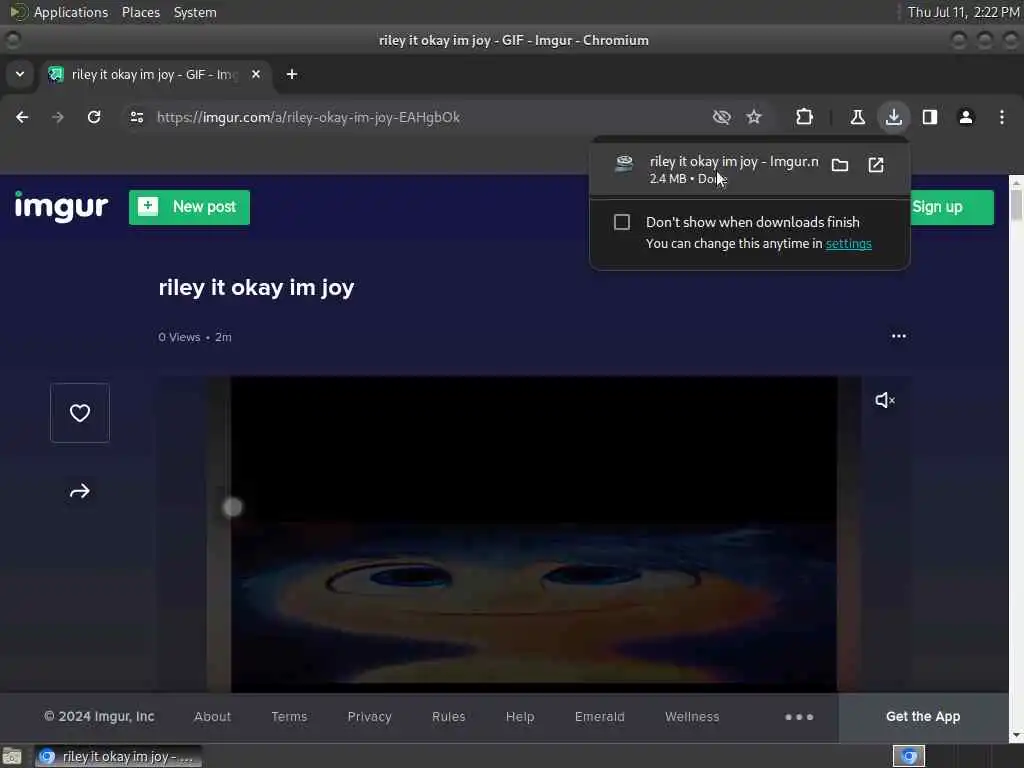The height and width of the screenshot is (768, 1024).
Task: Expand more footer links ellipsis
Action: [799, 716]
